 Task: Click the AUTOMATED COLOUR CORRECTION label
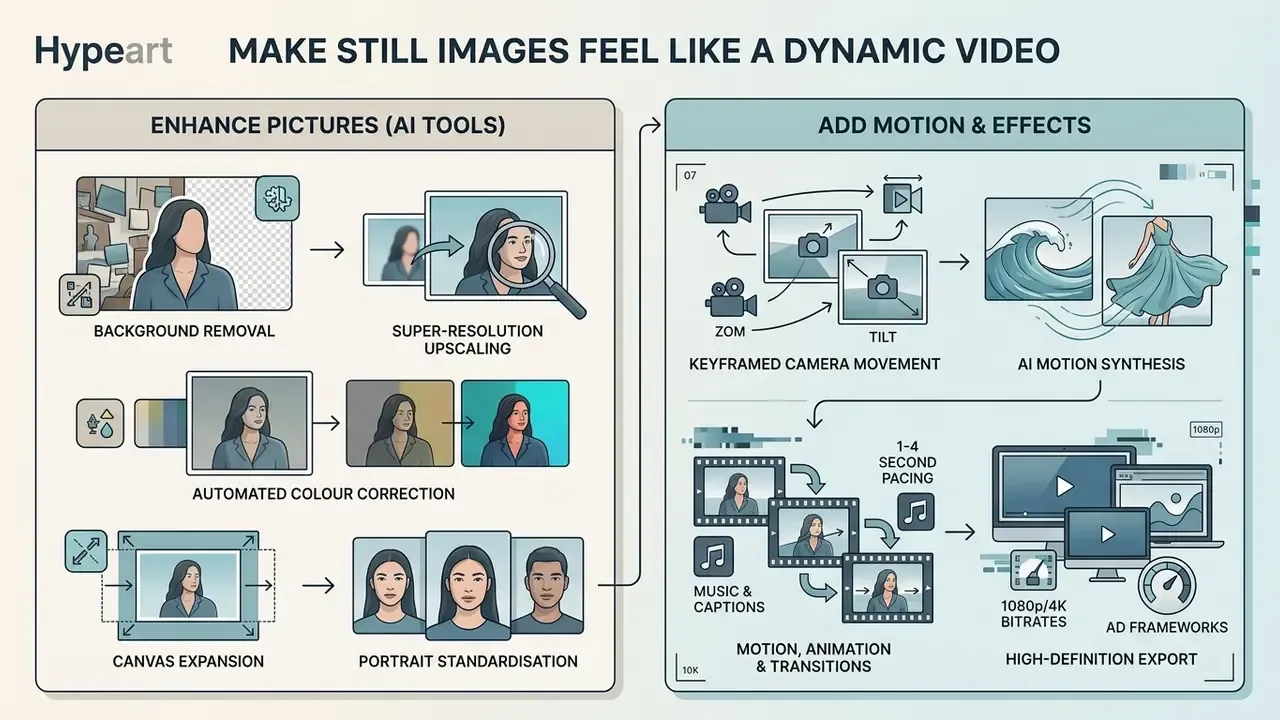(x=323, y=493)
